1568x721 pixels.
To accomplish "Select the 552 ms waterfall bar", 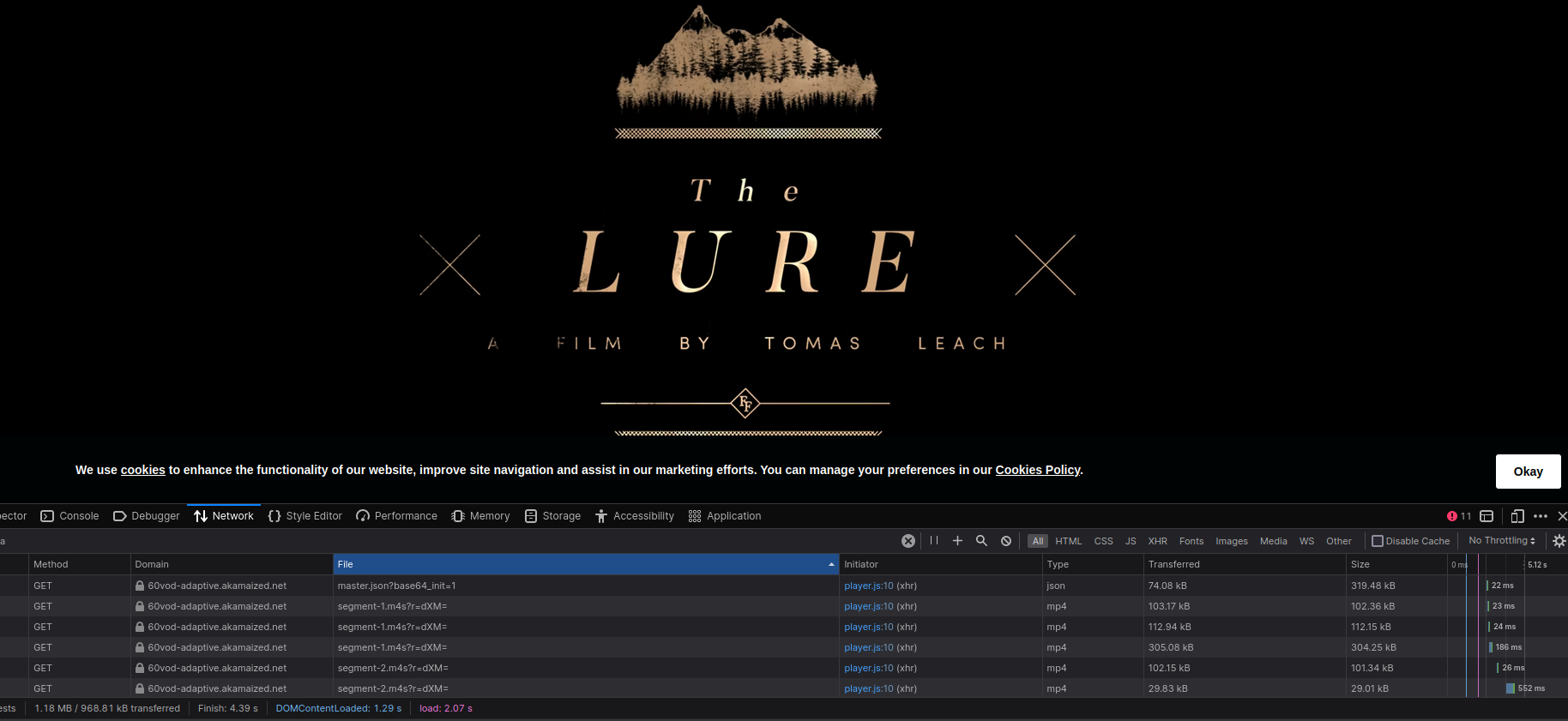I will [1511, 688].
